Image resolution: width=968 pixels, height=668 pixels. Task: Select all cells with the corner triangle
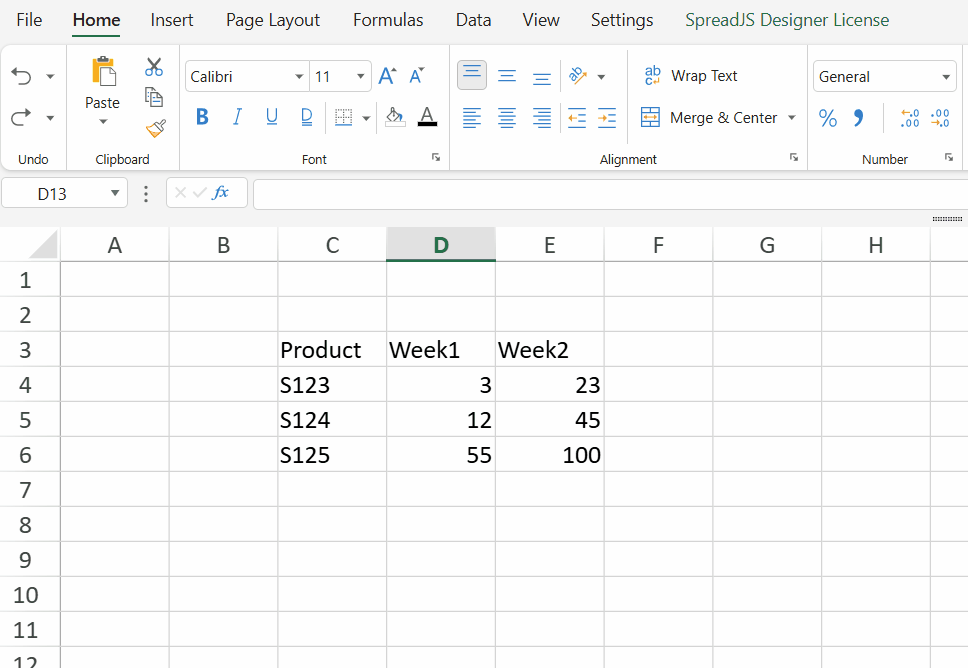click(x=43, y=244)
